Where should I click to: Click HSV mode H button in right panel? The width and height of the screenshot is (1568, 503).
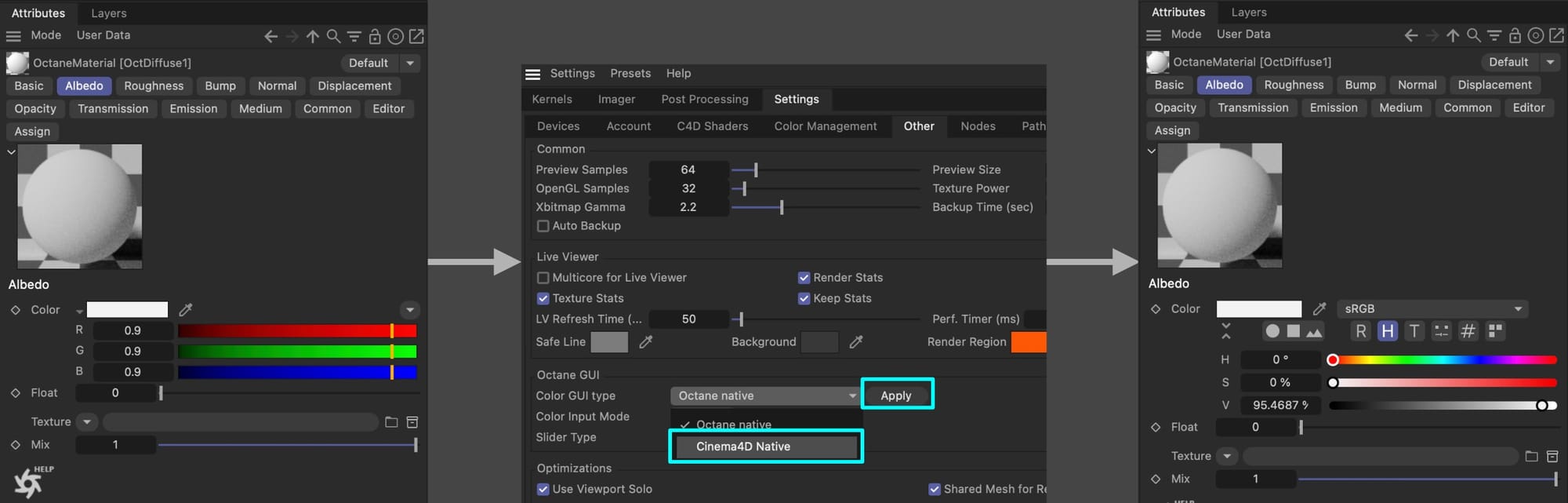coord(1388,331)
